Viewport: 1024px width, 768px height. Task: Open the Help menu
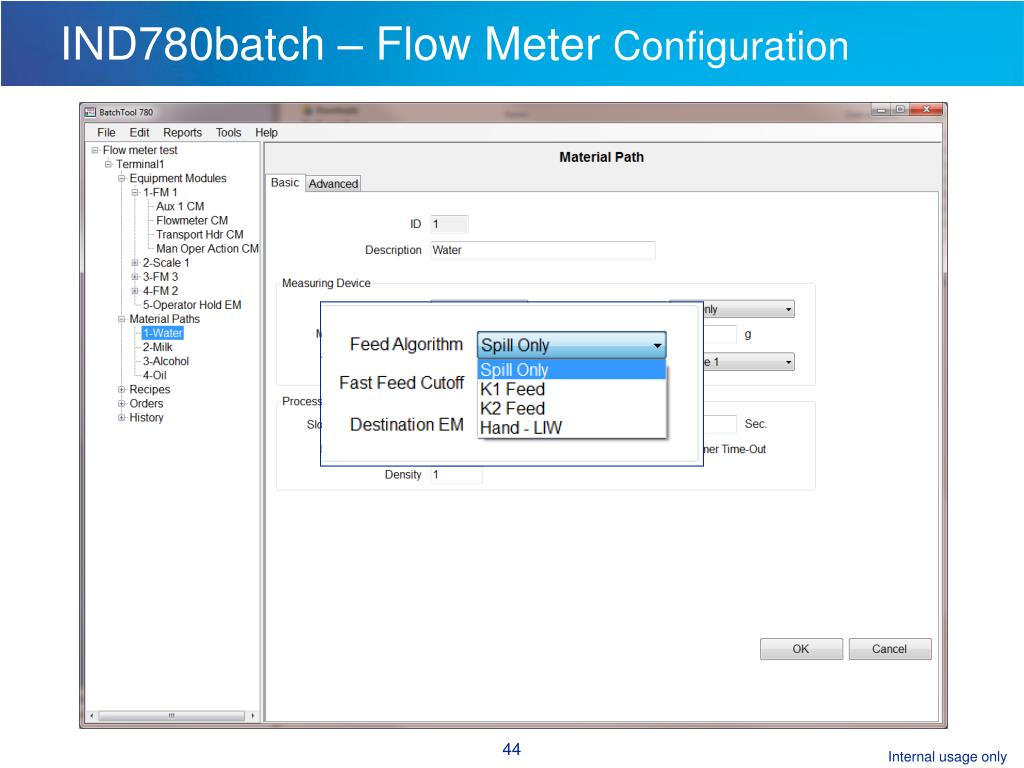pos(266,133)
